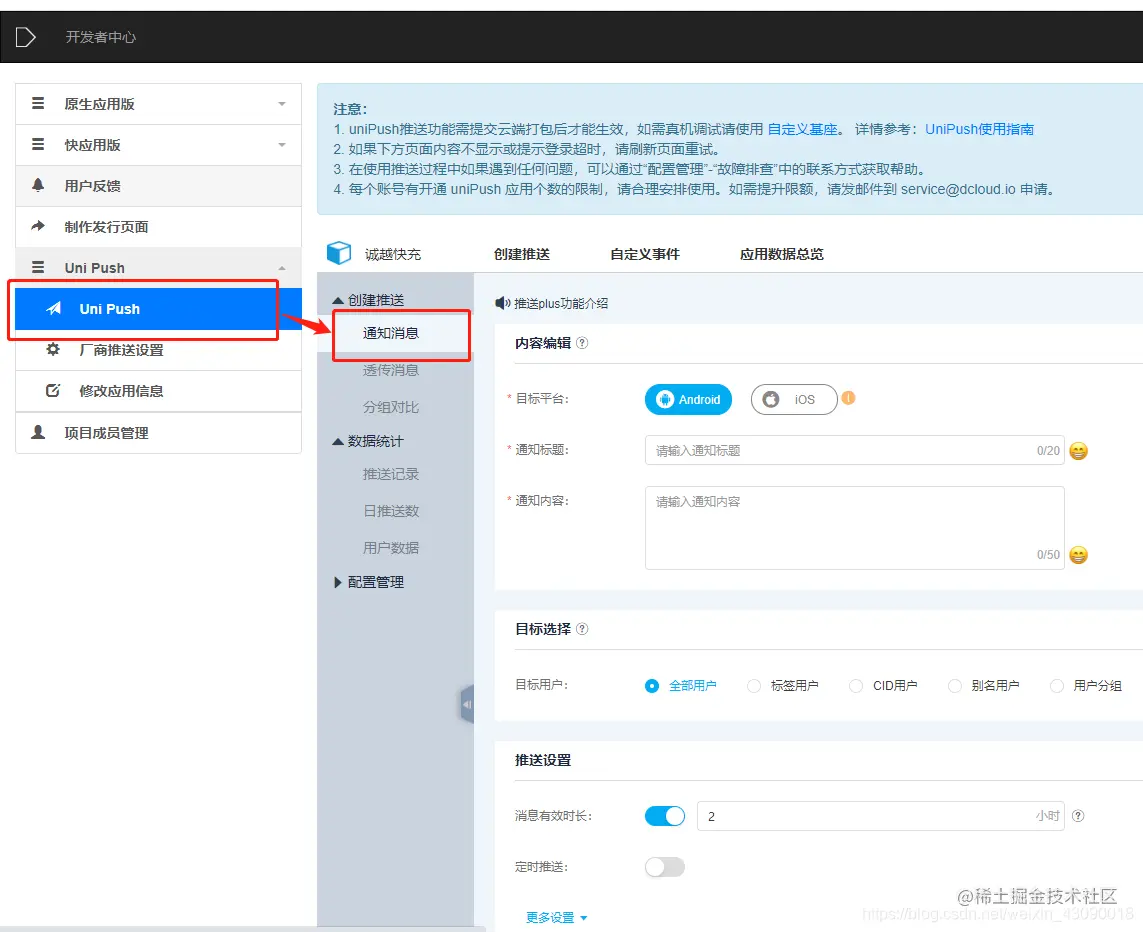
Task: Collapse the Uni Push section arrow
Action: tap(282, 268)
